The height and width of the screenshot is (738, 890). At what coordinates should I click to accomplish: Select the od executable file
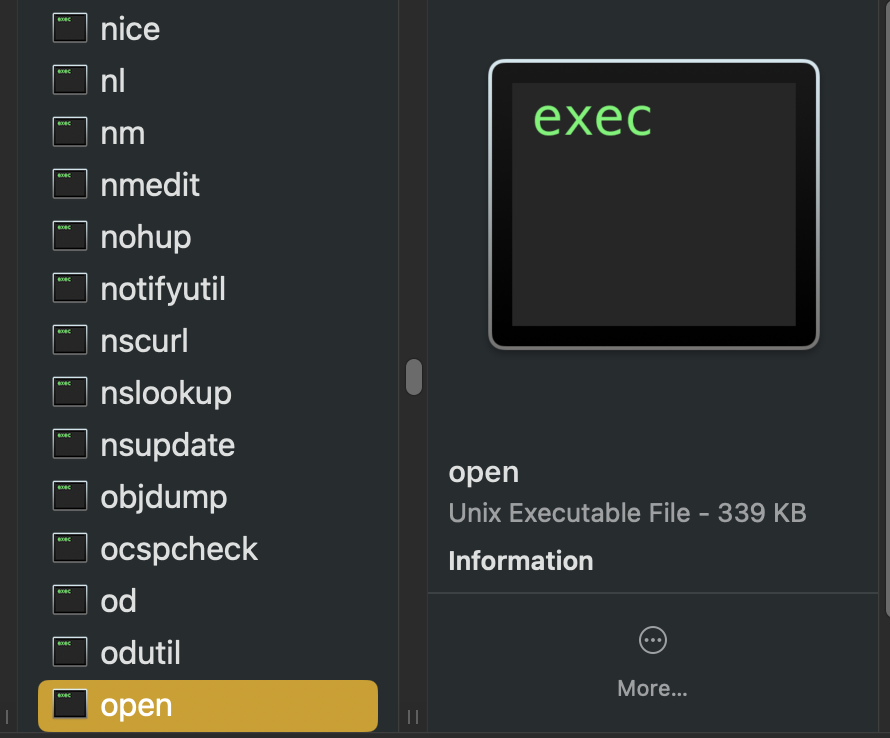click(x=118, y=601)
